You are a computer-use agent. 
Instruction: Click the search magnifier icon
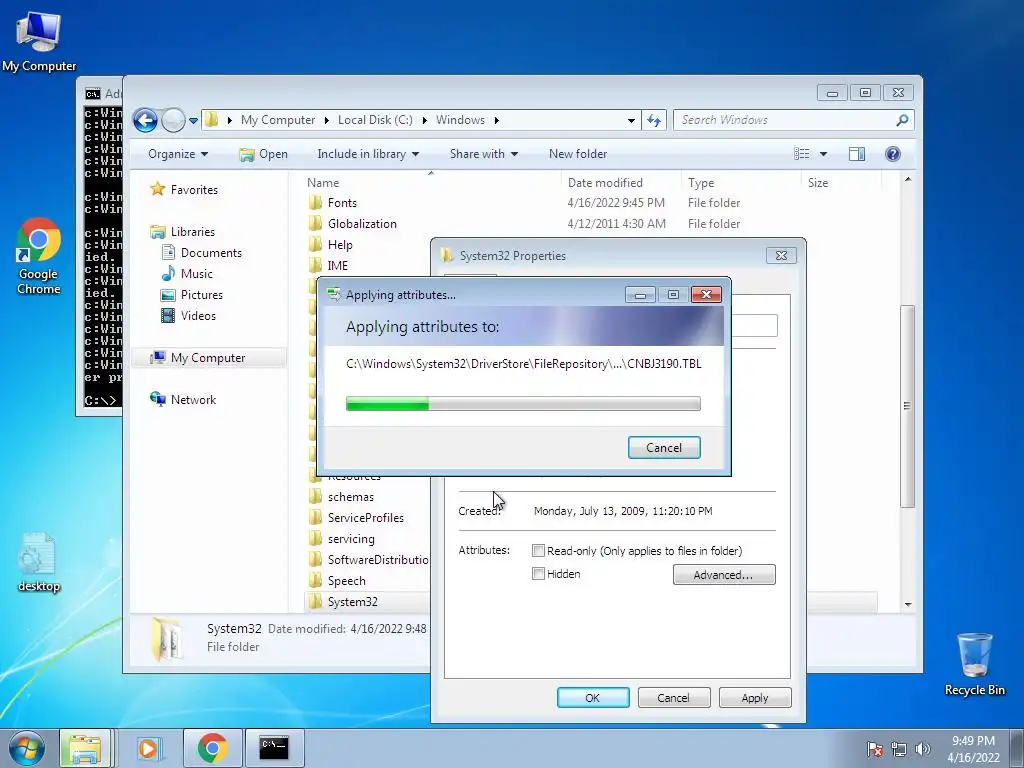902,120
